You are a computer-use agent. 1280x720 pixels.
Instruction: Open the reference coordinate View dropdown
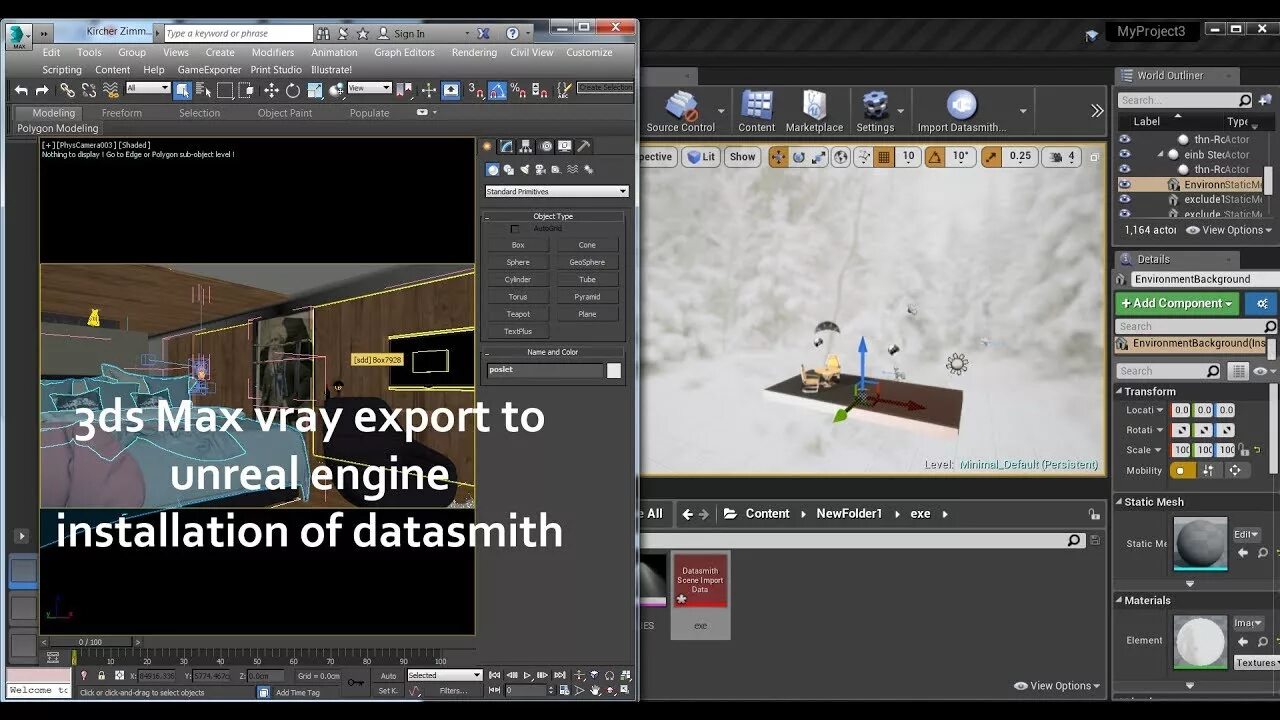coord(369,88)
